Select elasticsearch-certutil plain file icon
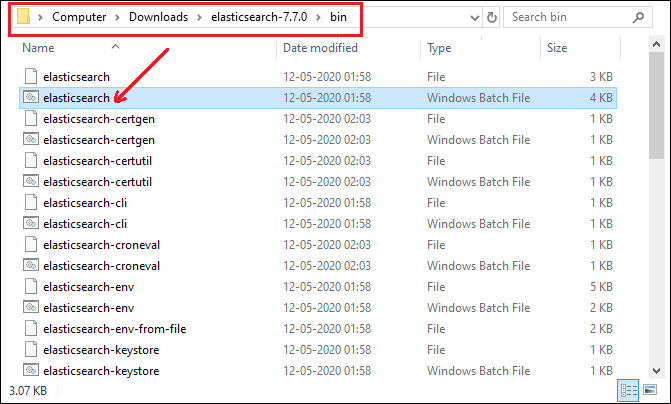The image size is (671, 404). coord(31,160)
